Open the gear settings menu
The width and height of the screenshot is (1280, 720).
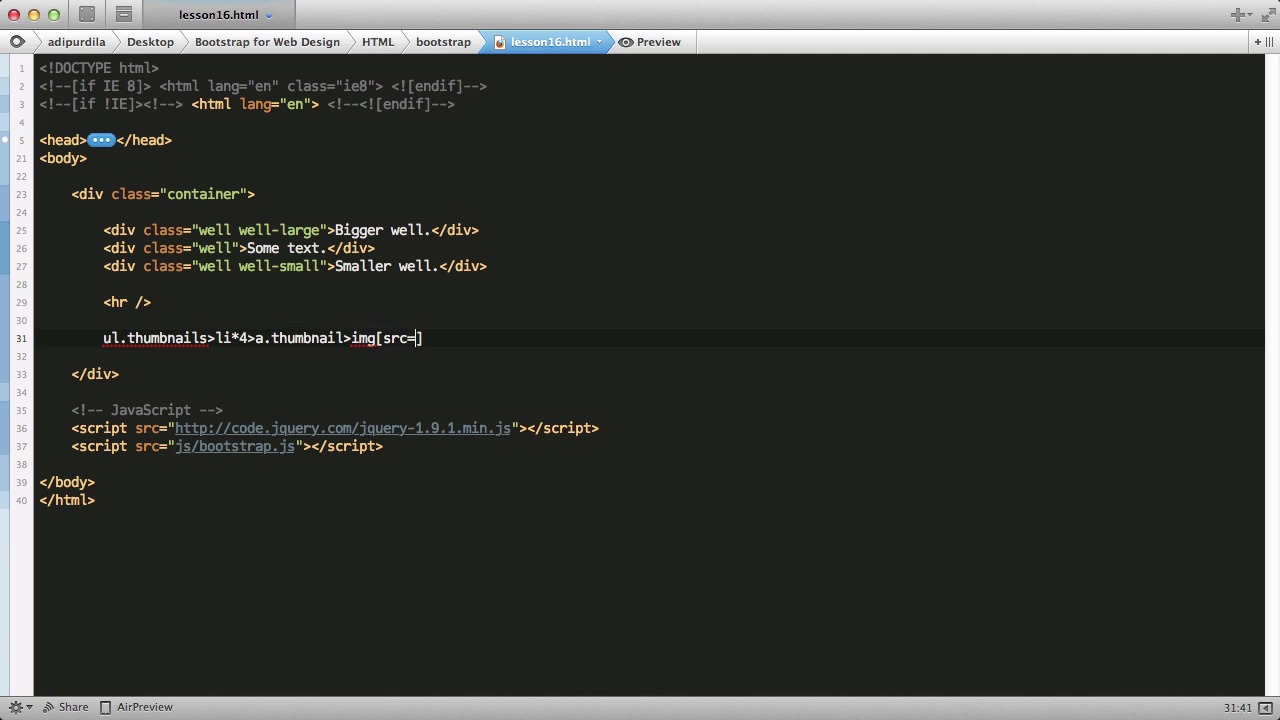[15, 707]
